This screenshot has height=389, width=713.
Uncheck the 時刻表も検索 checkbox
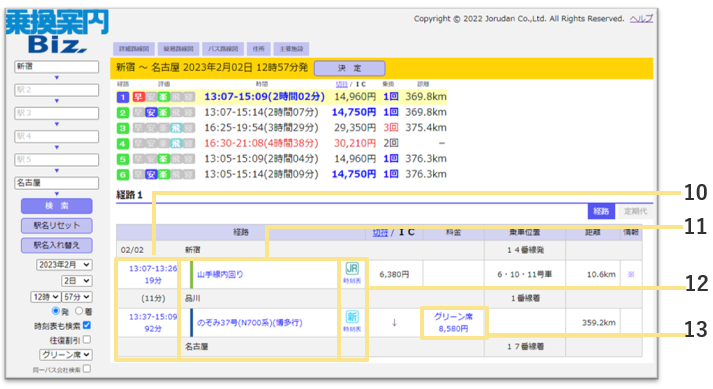tap(87, 325)
